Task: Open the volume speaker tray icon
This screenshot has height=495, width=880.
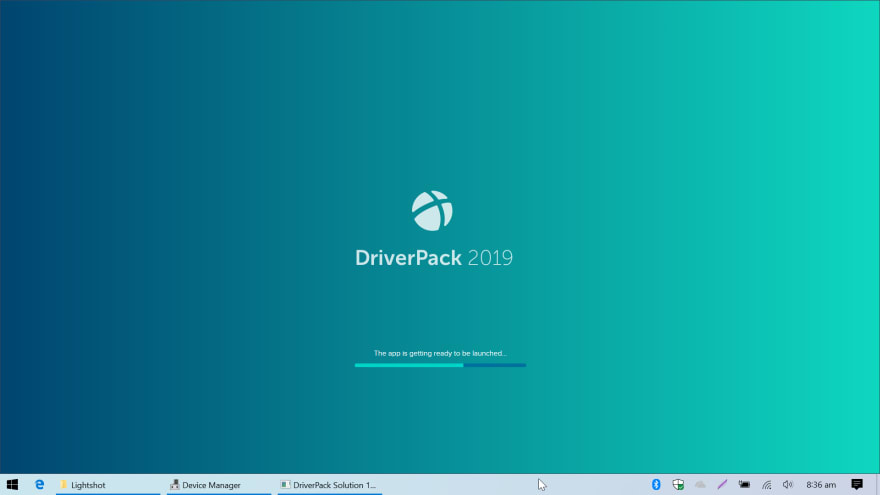Action: (788, 484)
